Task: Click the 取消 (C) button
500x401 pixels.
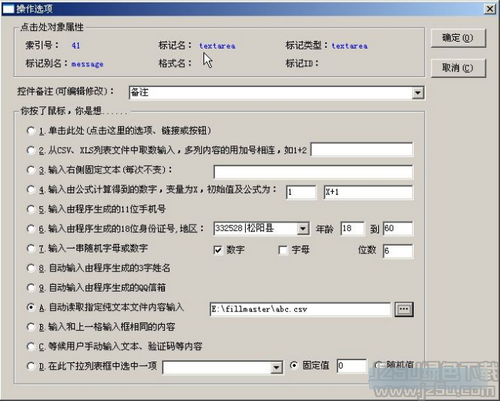Action: pyautogui.click(x=458, y=68)
